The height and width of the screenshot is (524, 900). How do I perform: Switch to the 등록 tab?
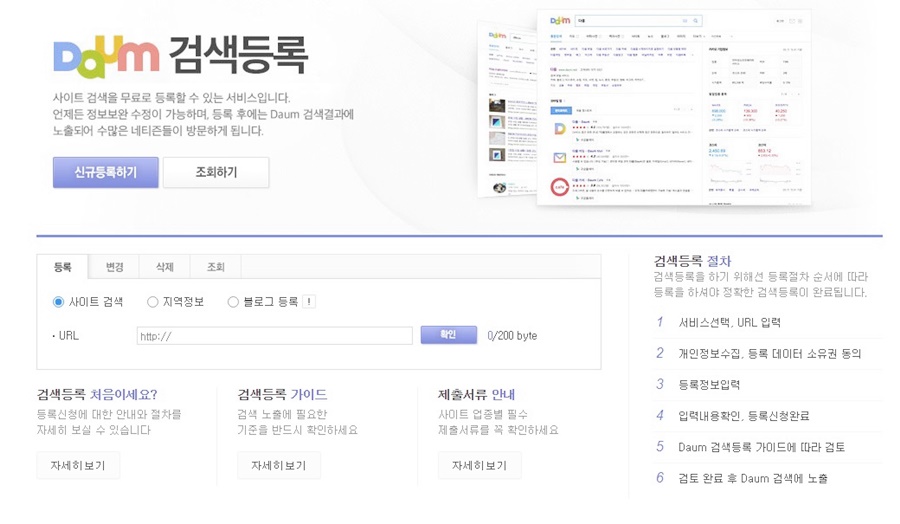tap(63, 267)
